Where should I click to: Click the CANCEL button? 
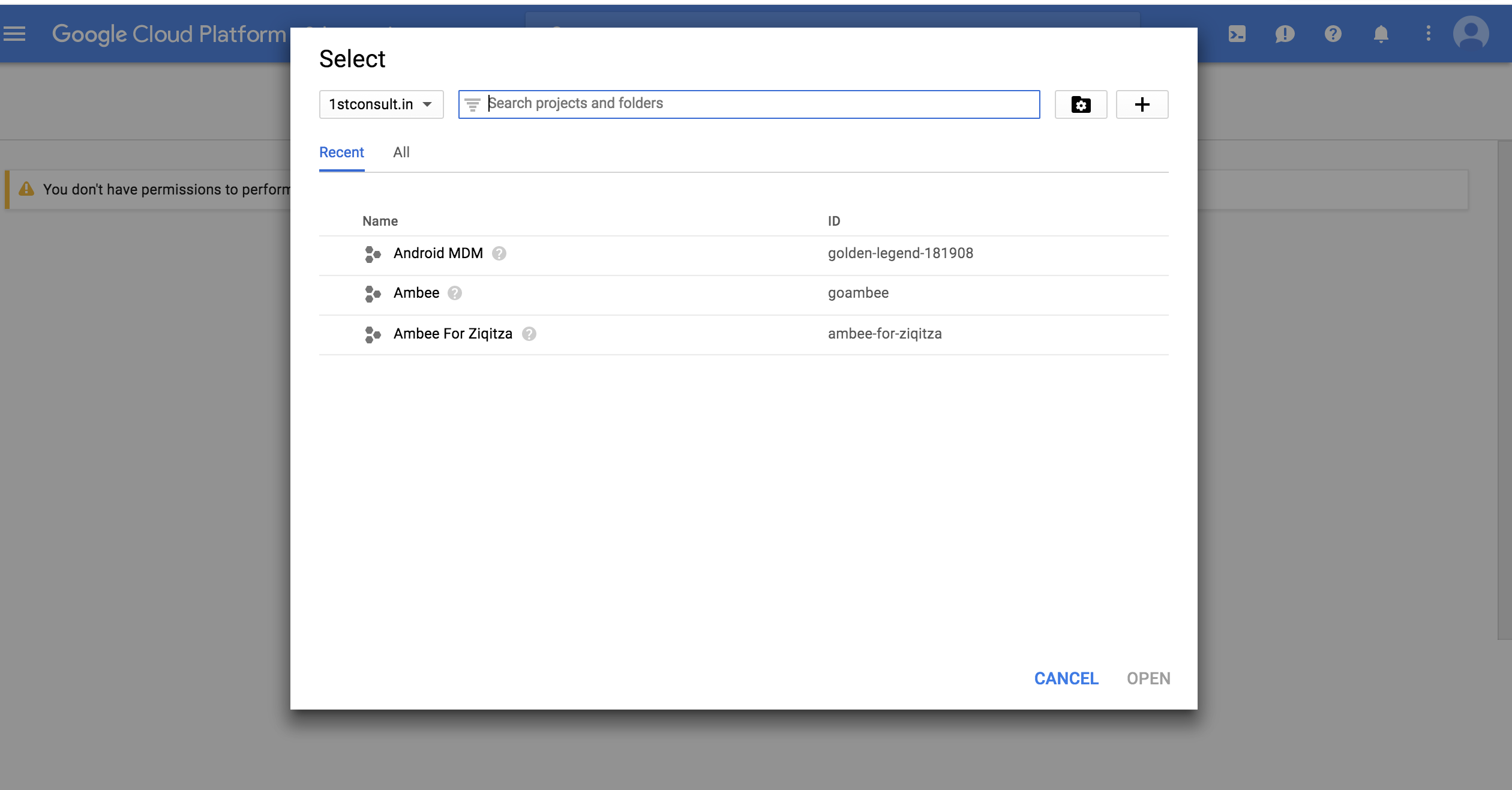tap(1066, 678)
